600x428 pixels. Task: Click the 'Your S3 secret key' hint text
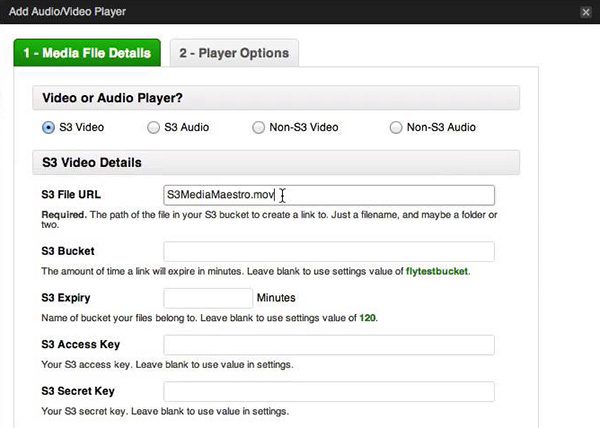165,412
